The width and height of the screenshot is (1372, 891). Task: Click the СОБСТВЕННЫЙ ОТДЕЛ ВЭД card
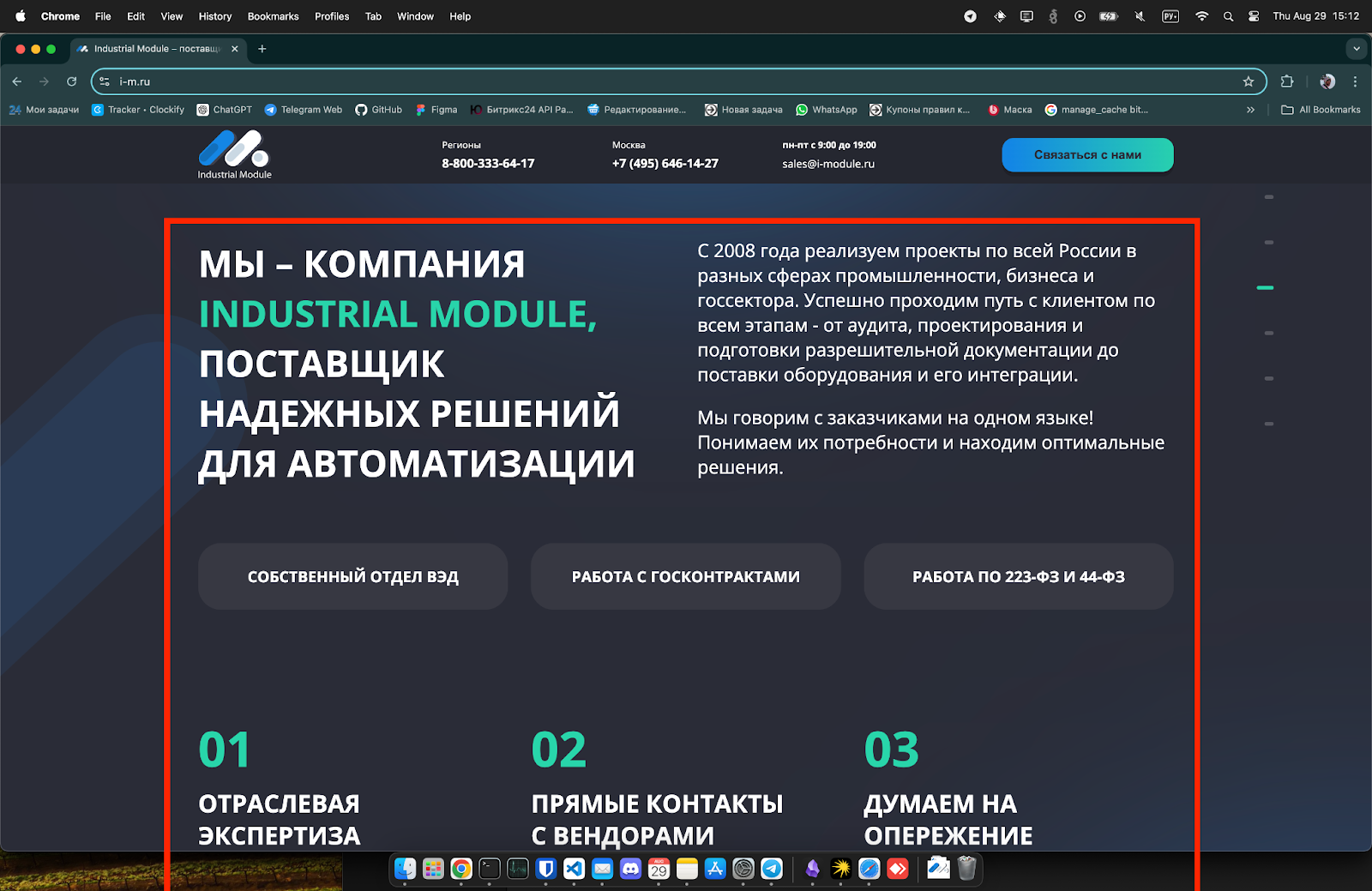[353, 576]
